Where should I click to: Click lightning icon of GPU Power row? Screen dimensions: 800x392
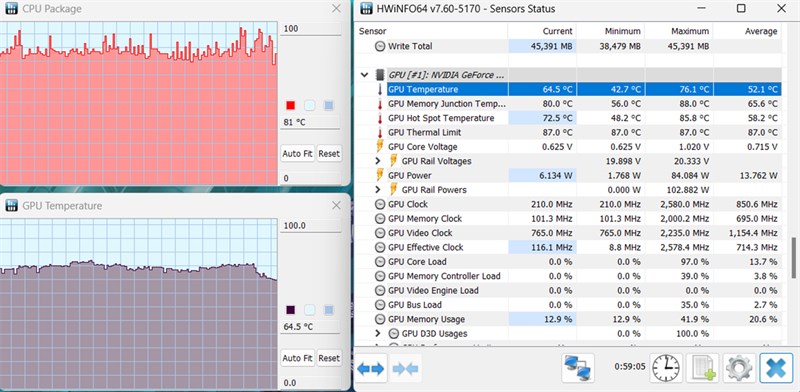(x=380, y=175)
